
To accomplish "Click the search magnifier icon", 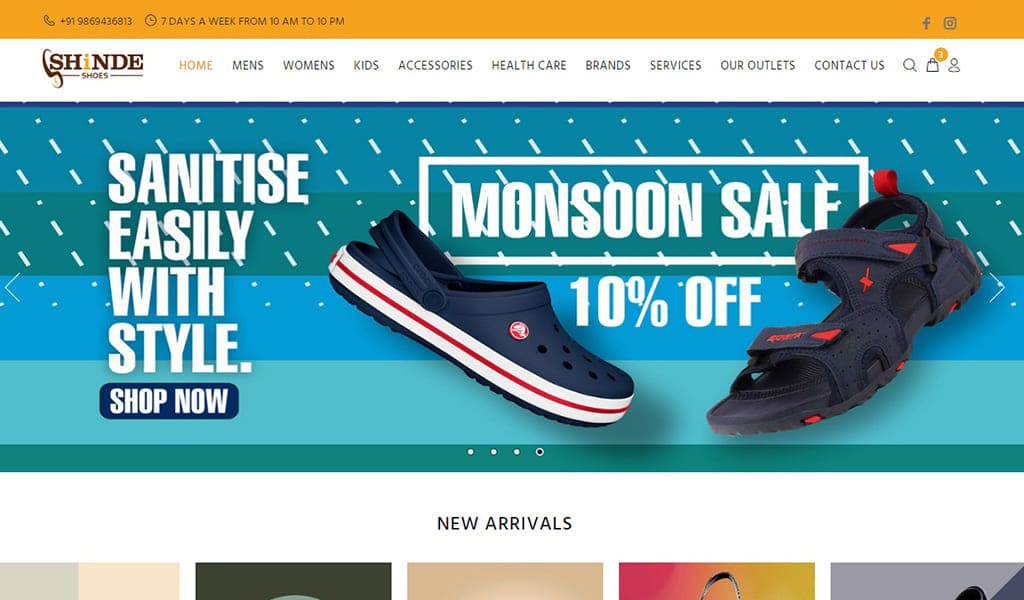I will 910,65.
